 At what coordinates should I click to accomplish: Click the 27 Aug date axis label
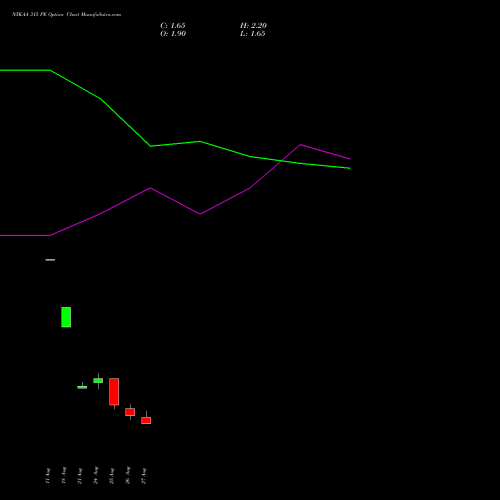pos(144,476)
